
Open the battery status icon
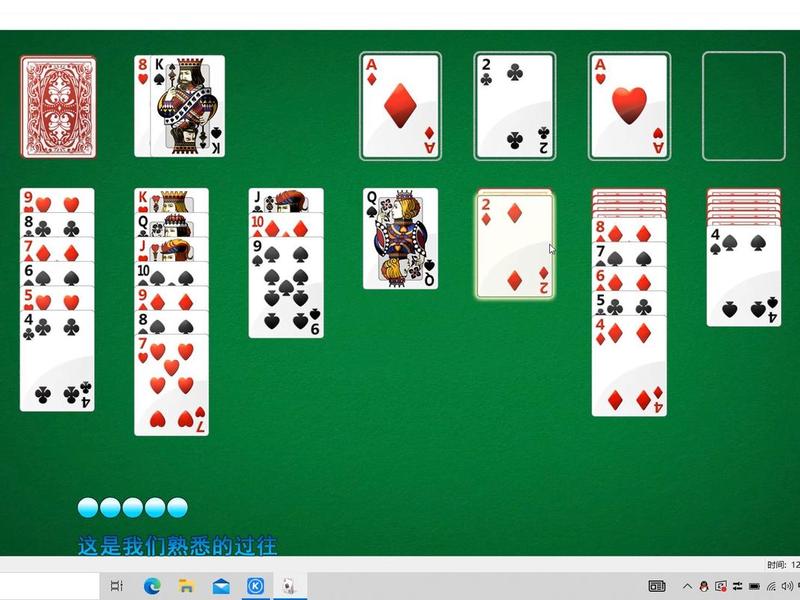pyautogui.click(x=755, y=586)
